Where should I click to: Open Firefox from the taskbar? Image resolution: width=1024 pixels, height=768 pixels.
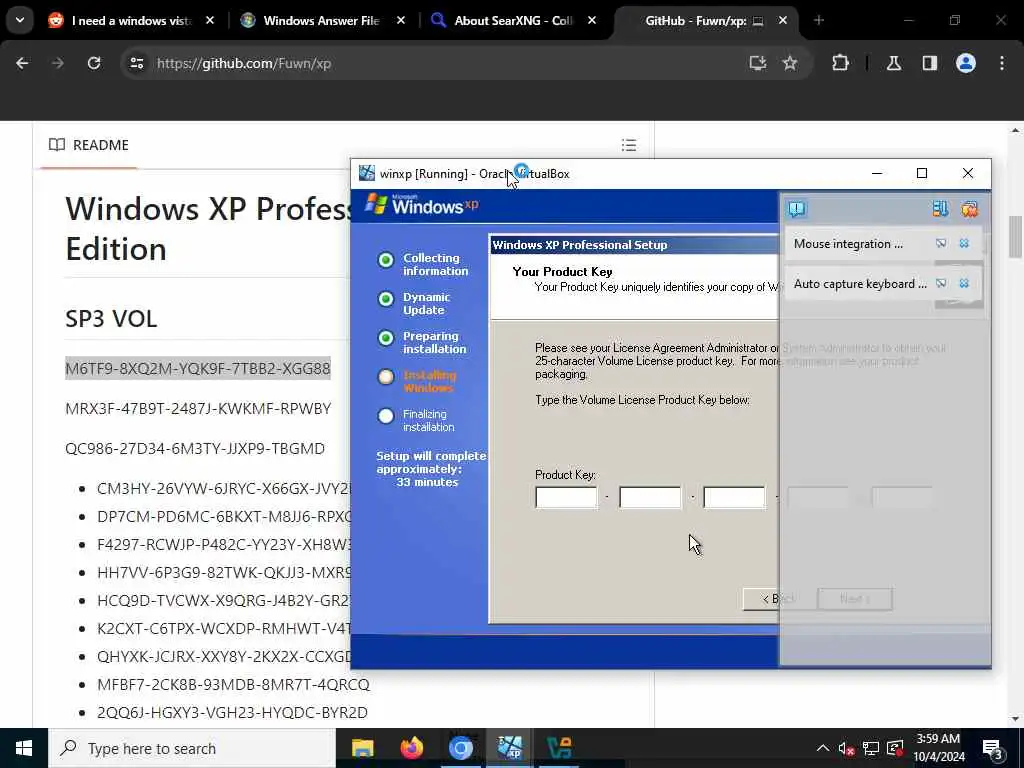tap(411, 748)
